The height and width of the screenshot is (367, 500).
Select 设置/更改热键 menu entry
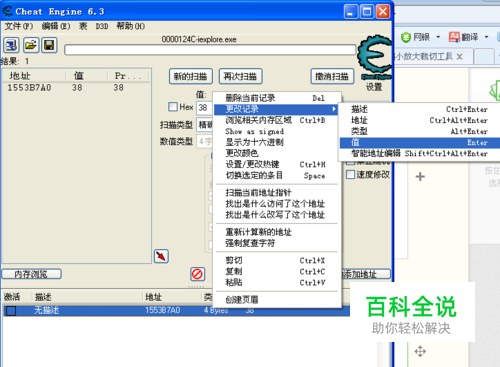pos(276,164)
